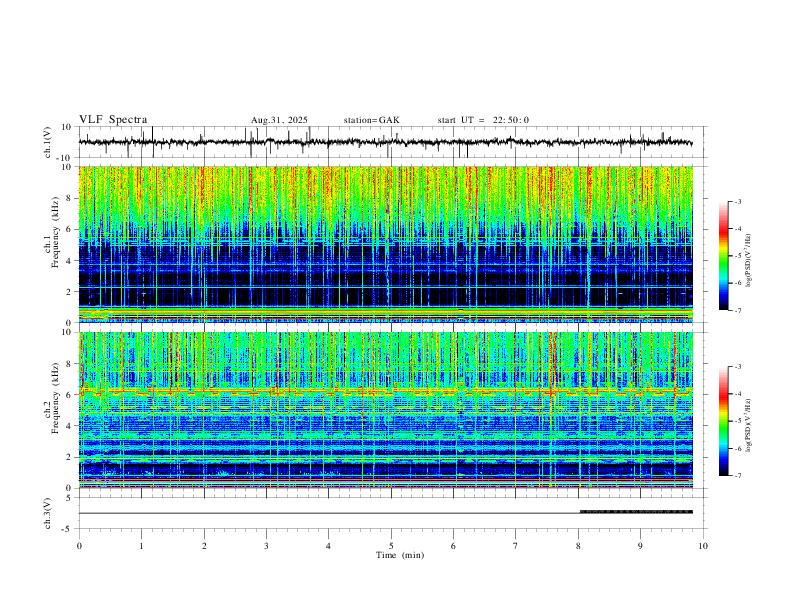Click the time axis tick label "10"
792x612 pixels.
[x=703, y=546]
